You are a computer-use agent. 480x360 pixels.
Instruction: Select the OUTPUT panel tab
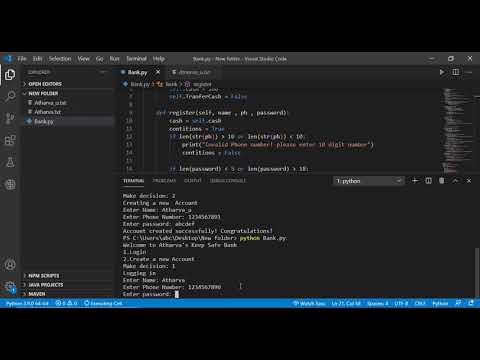click(193, 181)
